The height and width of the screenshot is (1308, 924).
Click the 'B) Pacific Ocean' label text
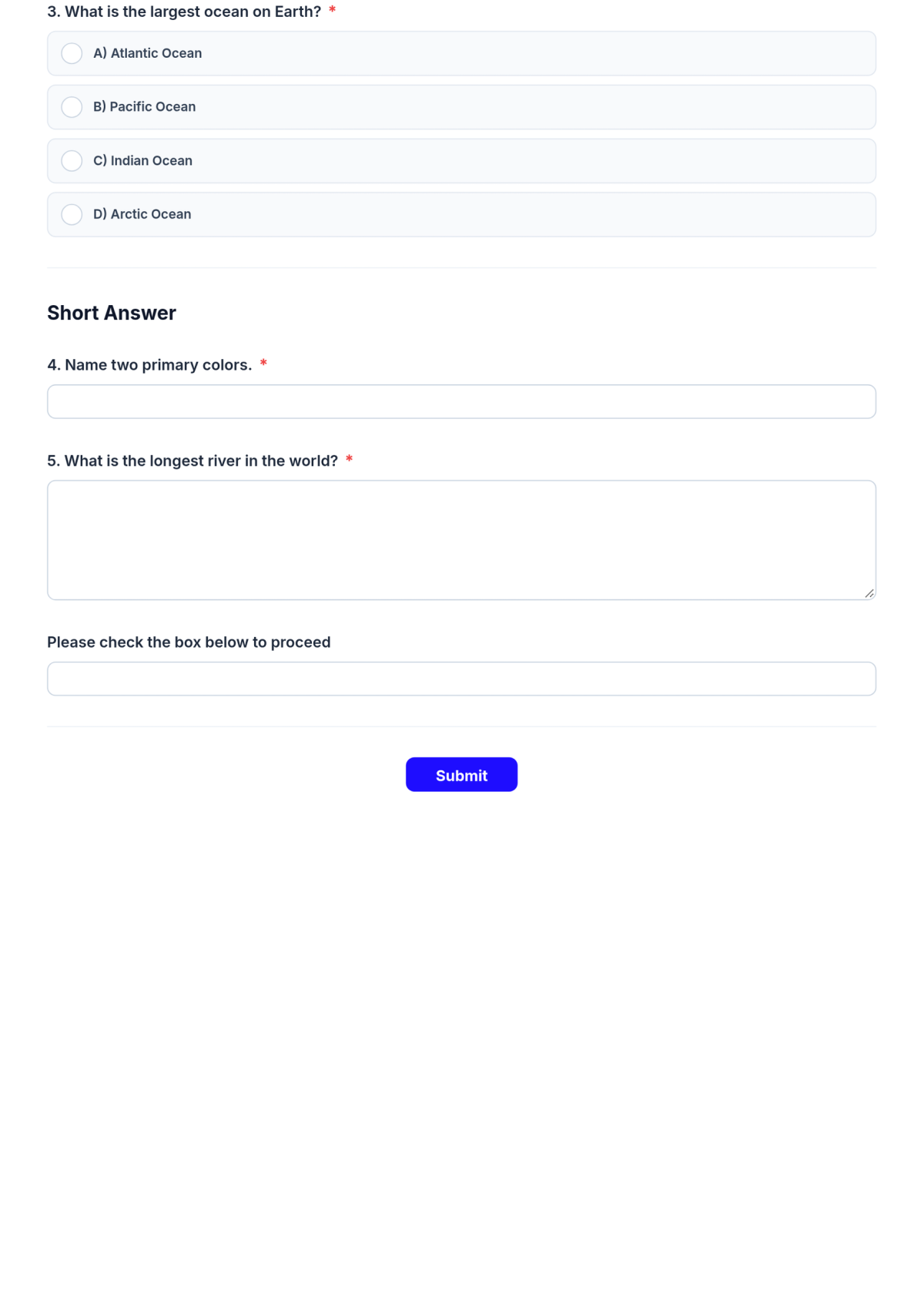point(145,107)
